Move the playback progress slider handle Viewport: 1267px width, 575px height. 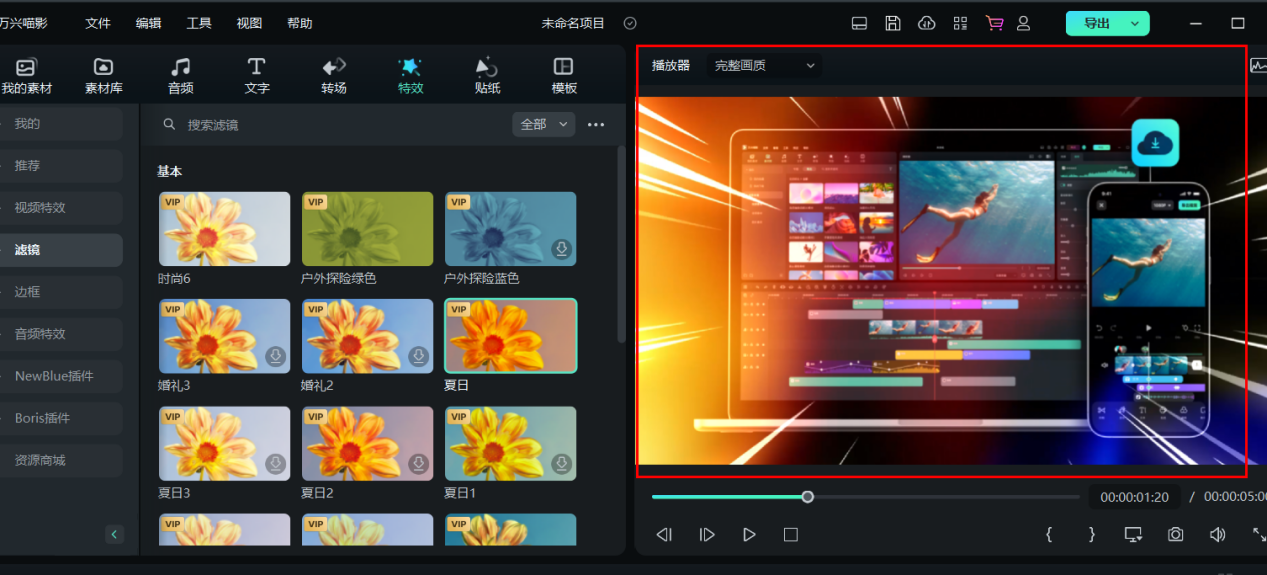808,497
